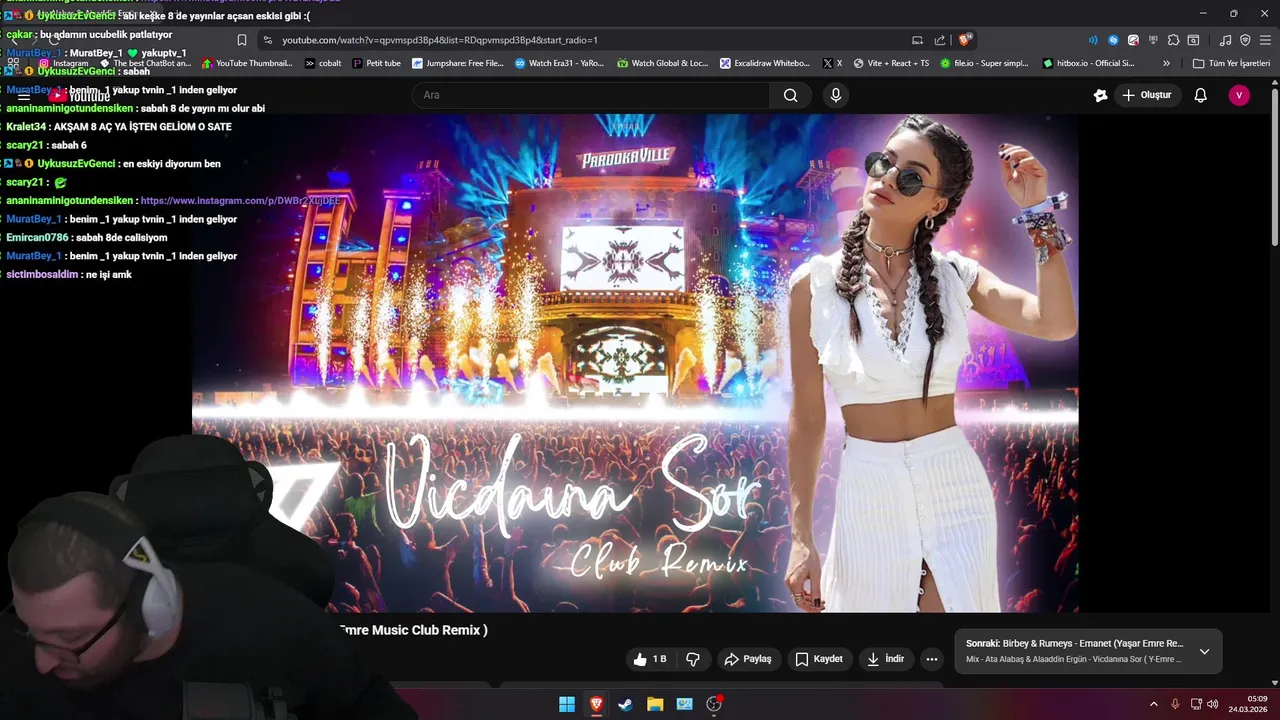Screen dimensions: 1280x720
Task: Click the İndir download button
Action: click(885, 659)
